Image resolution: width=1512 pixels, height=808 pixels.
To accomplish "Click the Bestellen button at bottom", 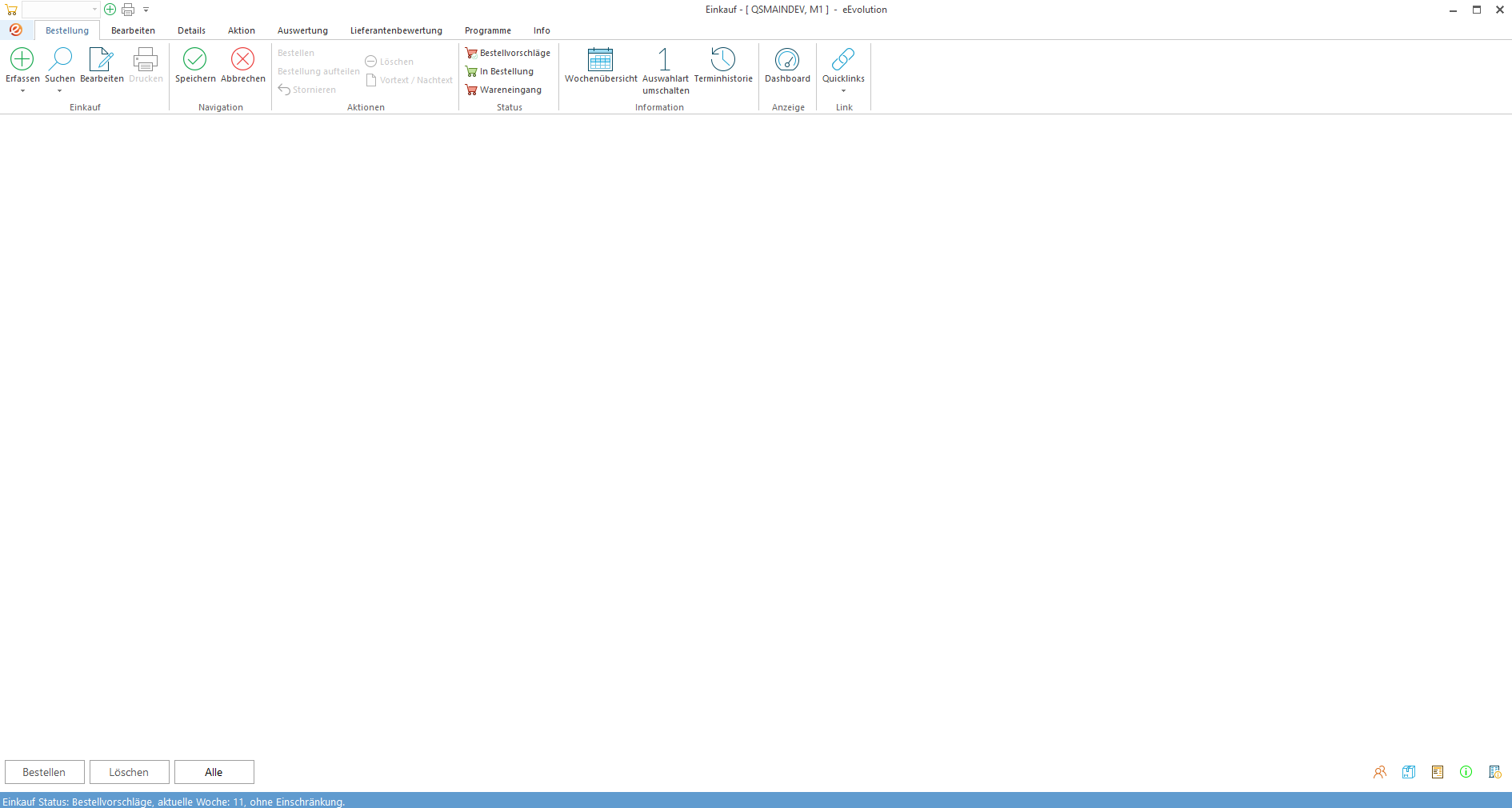I will 45,772.
